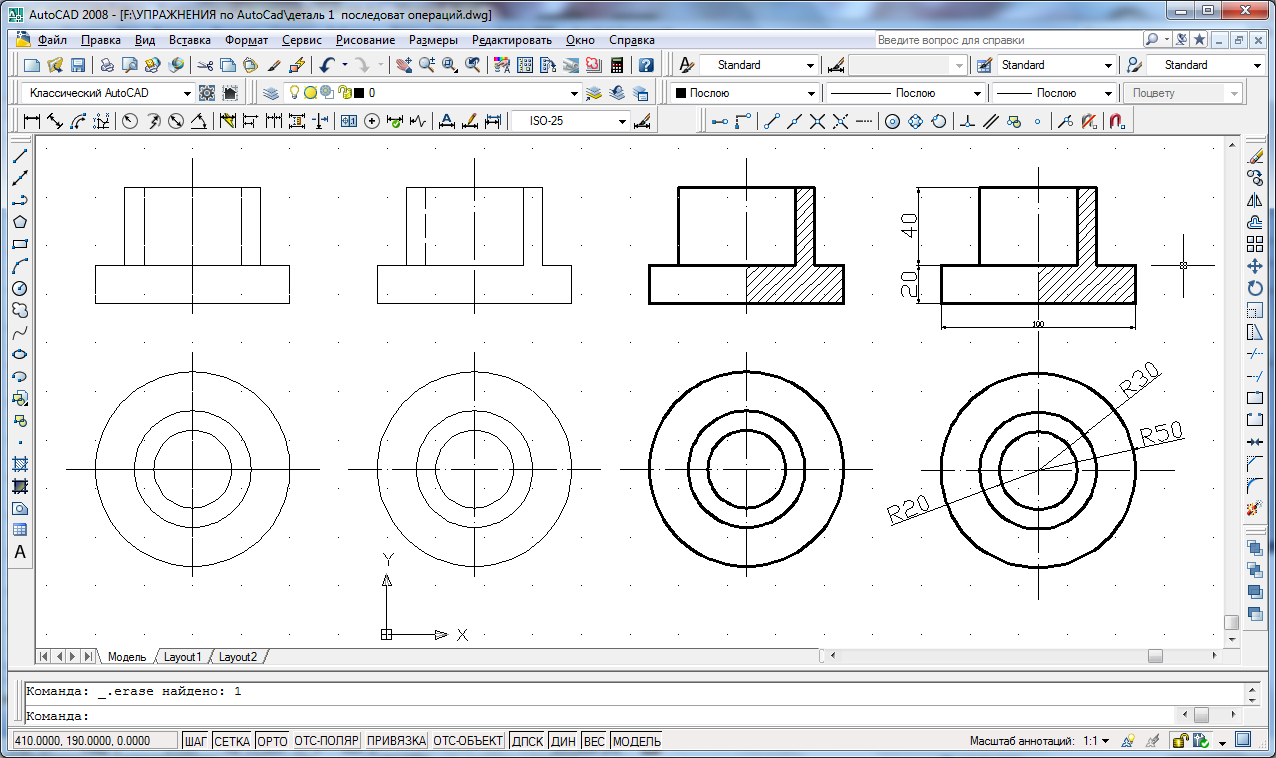
Task: Open the layer 0 dropdown list
Action: 574,93
